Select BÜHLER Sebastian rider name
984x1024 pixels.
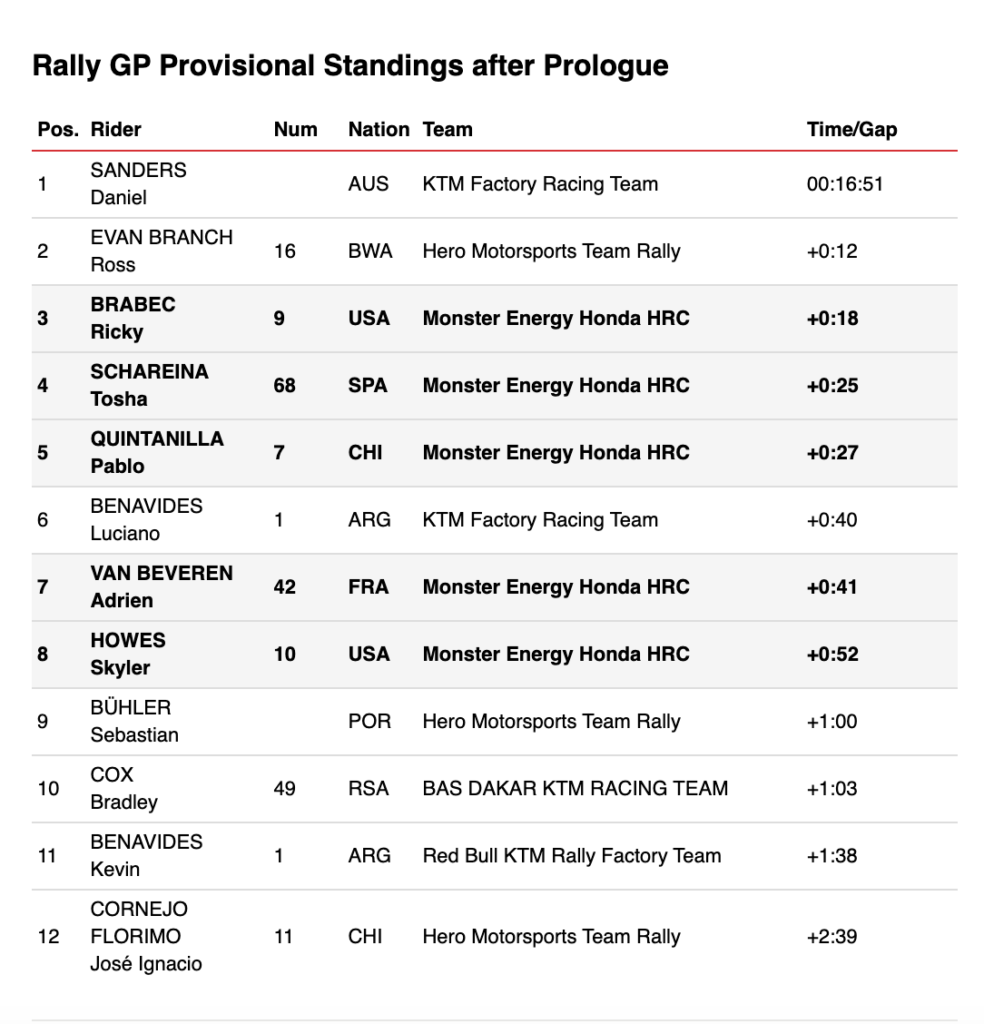(x=135, y=721)
